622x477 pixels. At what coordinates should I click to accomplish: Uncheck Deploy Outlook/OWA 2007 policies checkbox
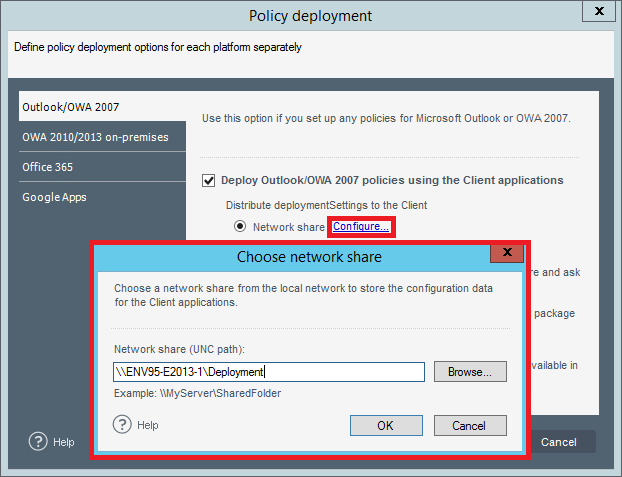pos(209,181)
